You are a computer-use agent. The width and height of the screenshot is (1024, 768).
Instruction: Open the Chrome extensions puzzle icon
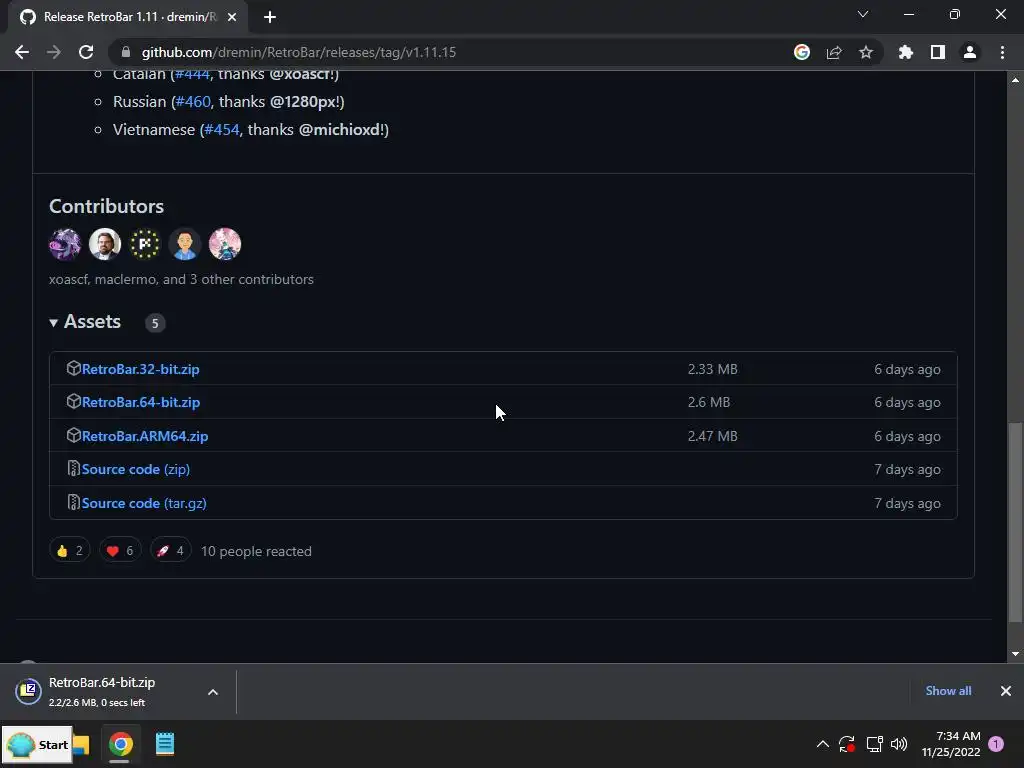tap(906, 52)
